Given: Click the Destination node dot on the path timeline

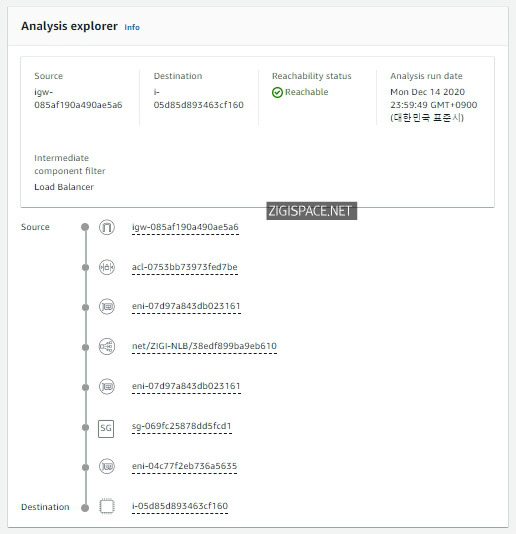Looking at the screenshot, I should coord(85,508).
